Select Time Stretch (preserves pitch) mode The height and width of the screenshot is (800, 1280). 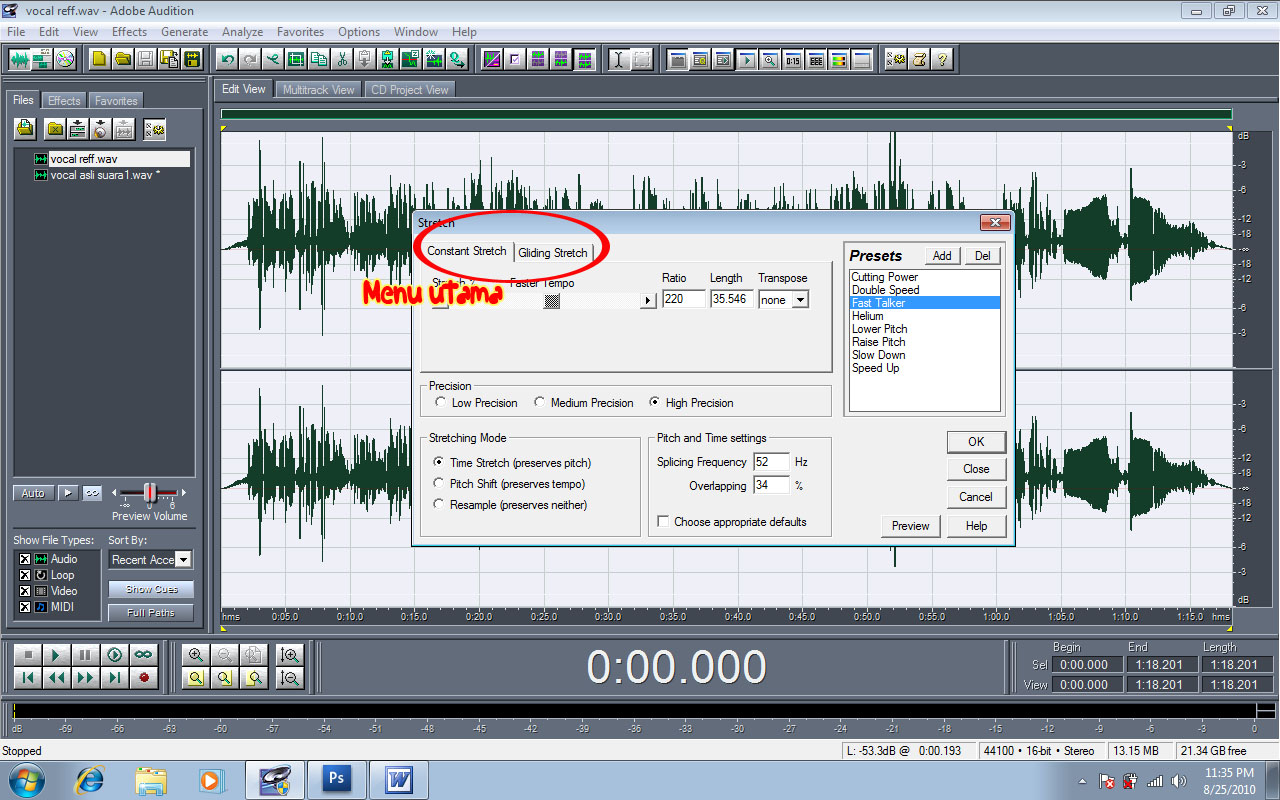point(439,463)
